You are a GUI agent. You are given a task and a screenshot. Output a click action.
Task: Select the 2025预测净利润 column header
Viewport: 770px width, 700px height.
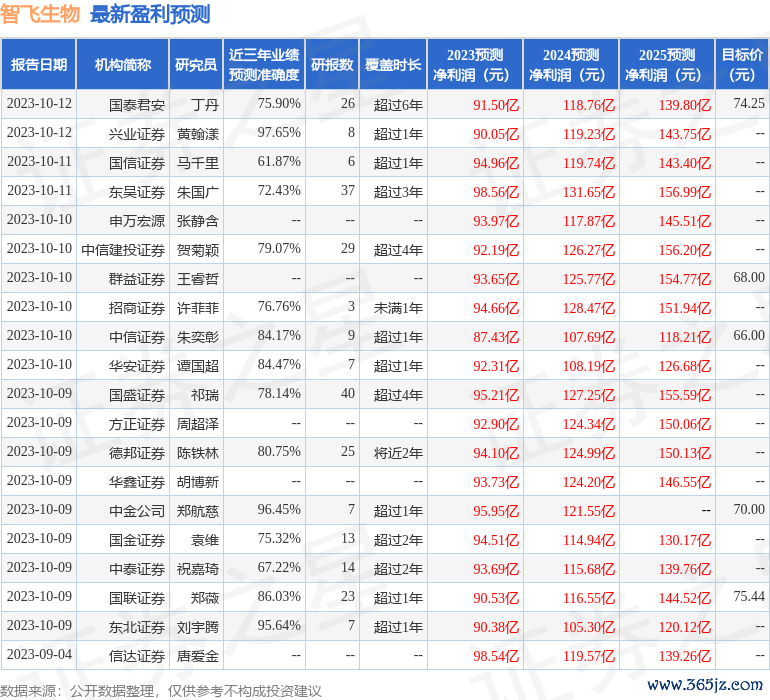click(667, 64)
